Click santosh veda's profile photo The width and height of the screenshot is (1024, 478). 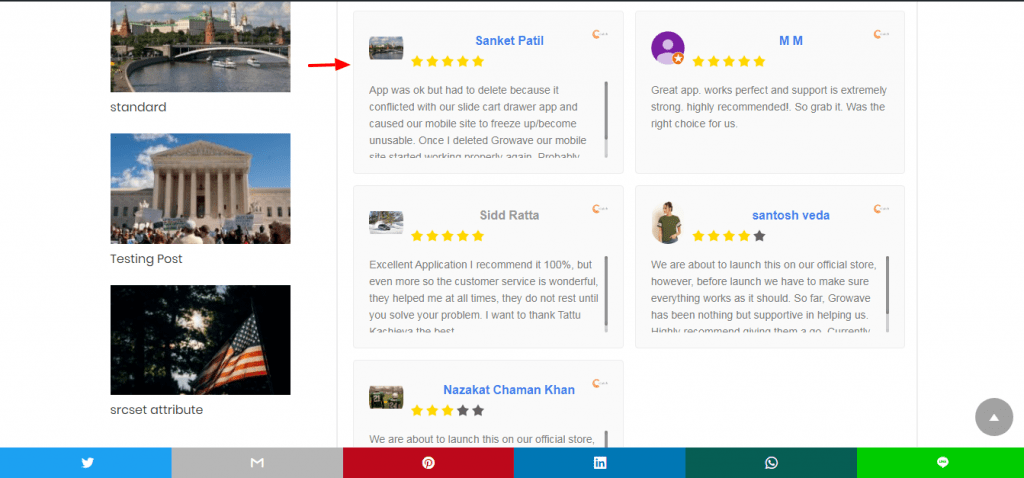pyautogui.click(x=667, y=223)
